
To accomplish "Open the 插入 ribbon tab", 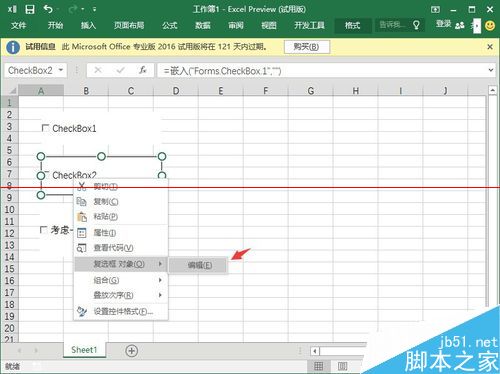I will [x=88, y=25].
